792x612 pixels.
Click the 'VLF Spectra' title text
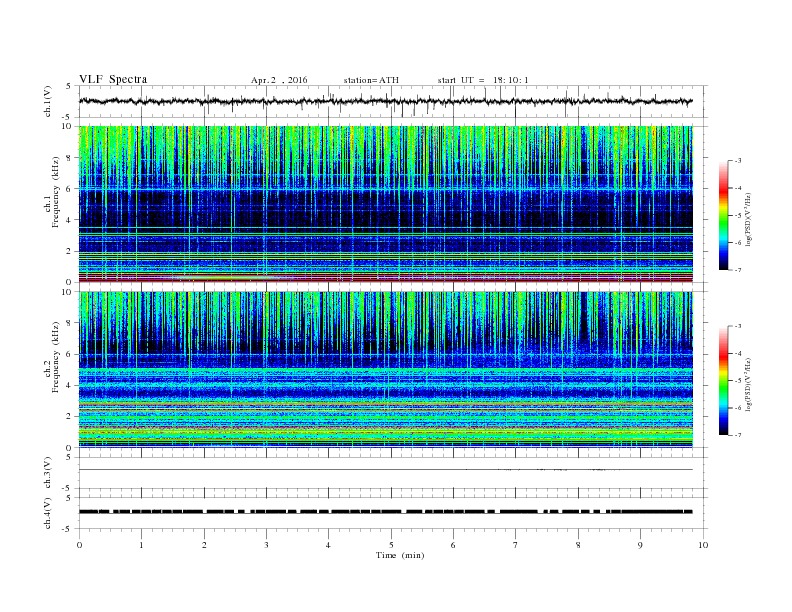pyautogui.click(x=113, y=79)
